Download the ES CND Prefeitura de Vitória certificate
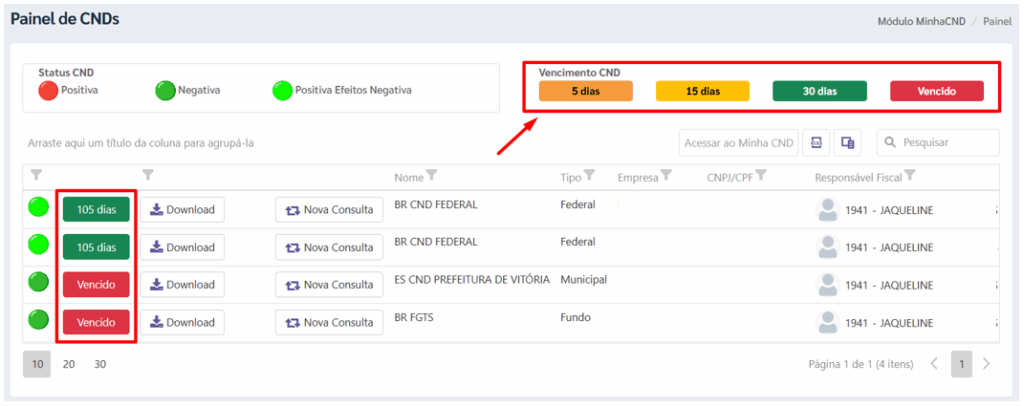 point(182,285)
